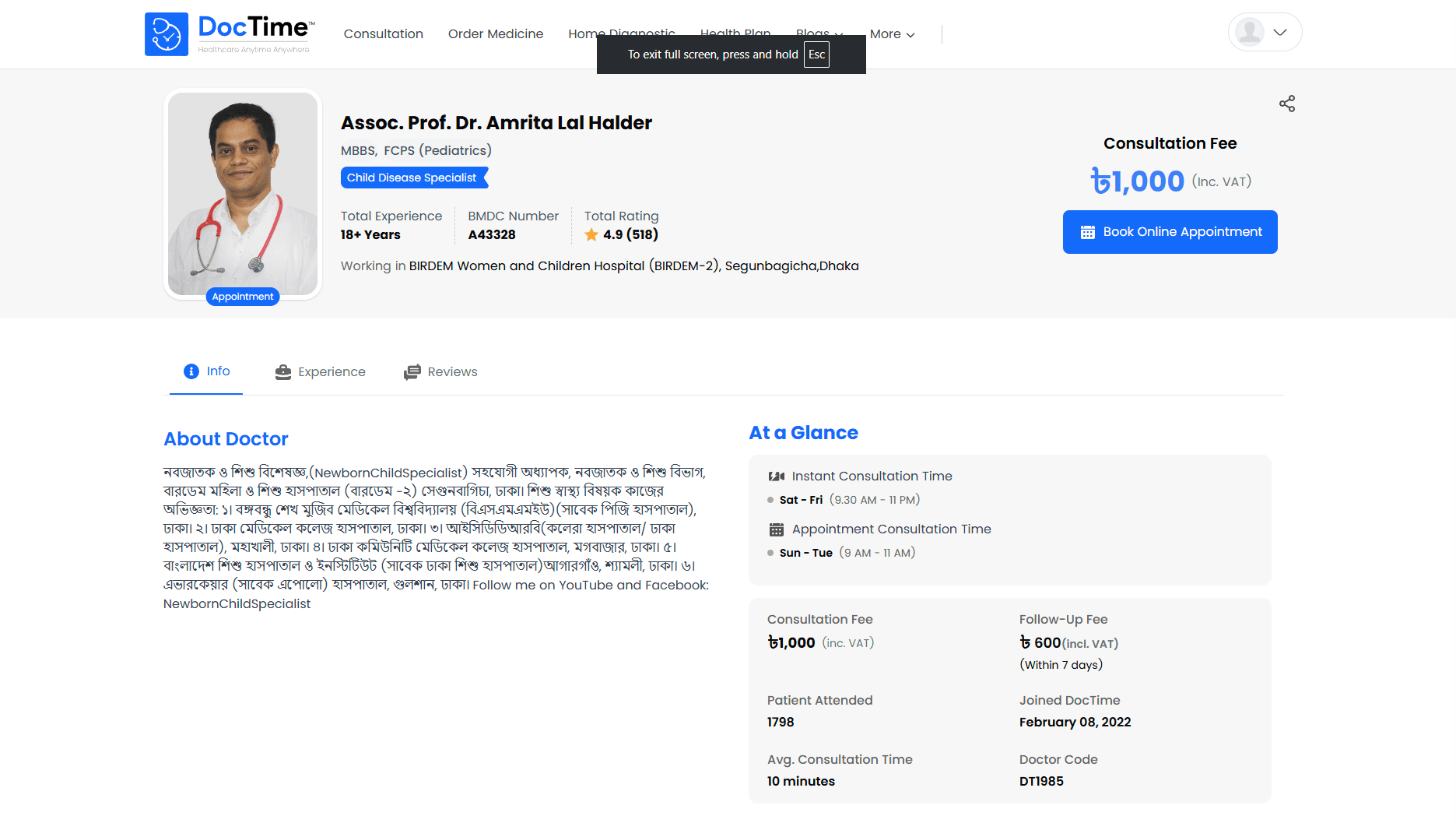The height and width of the screenshot is (830, 1456).
Task: Click the briefcase icon beside Experience
Action: click(x=283, y=372)
